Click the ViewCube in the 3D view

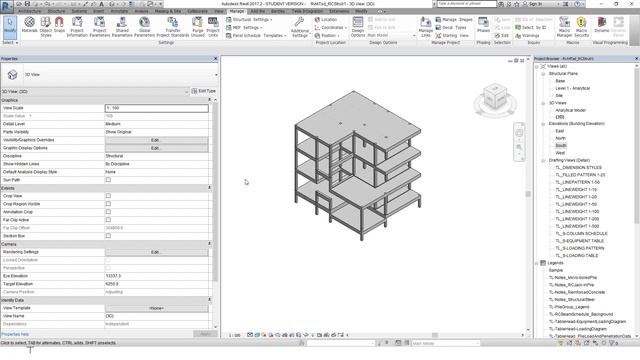coord(495,97)
